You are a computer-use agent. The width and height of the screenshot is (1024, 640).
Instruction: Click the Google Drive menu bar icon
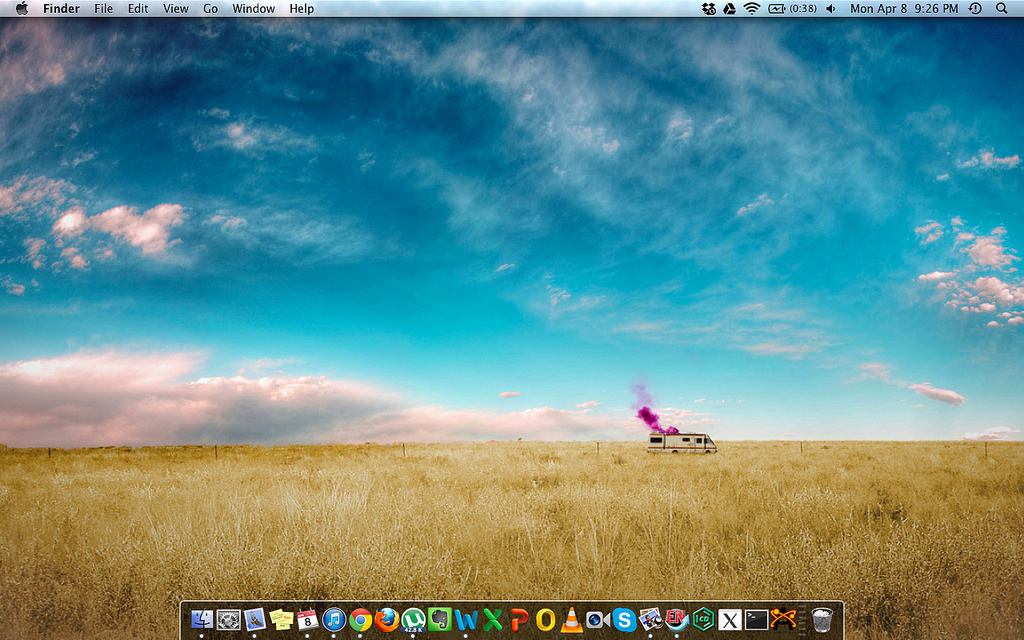pyautogui.click(x=729, y=8)
